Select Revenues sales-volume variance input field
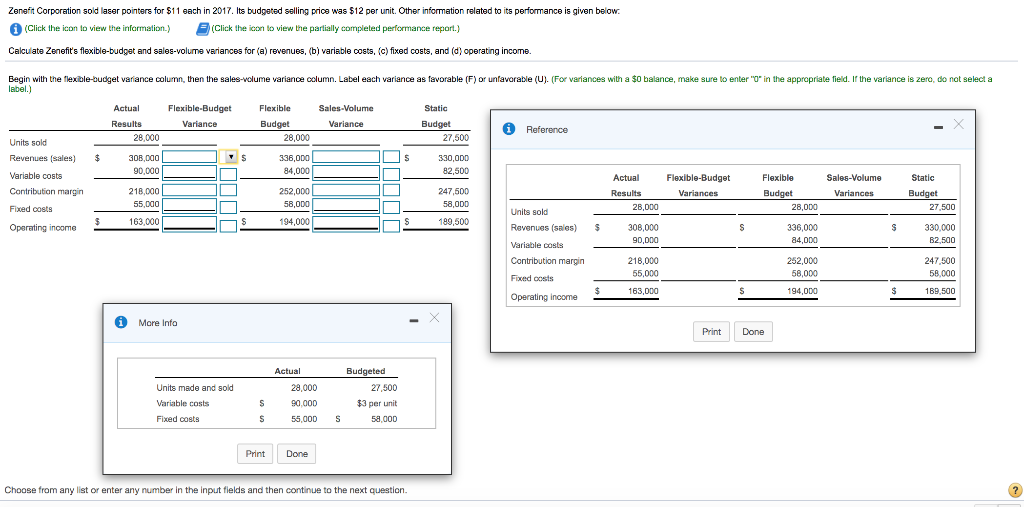Viewport: 1024px width, 507px height. coord(346,157)
